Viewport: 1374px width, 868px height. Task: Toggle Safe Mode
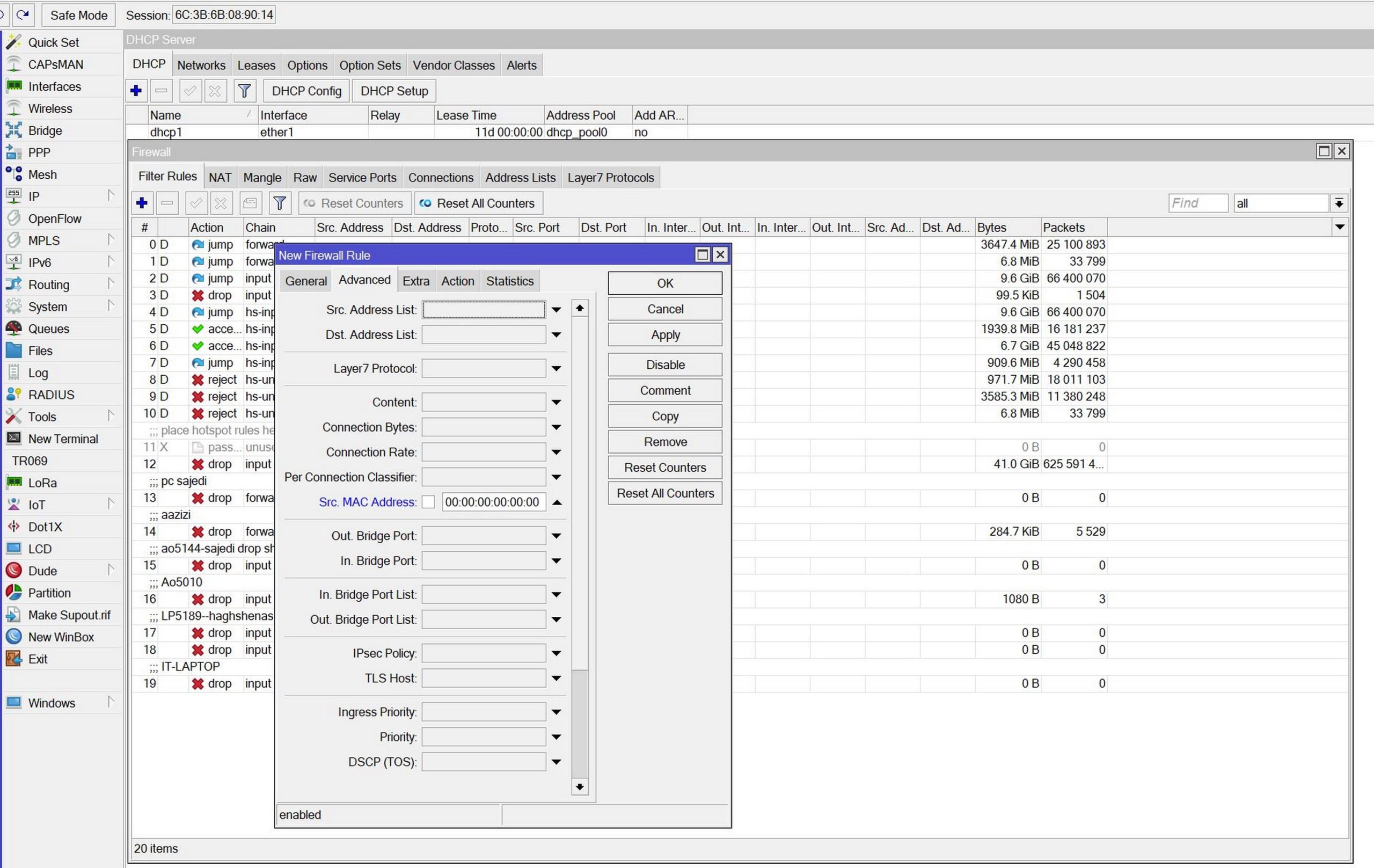tap(79, 16)
